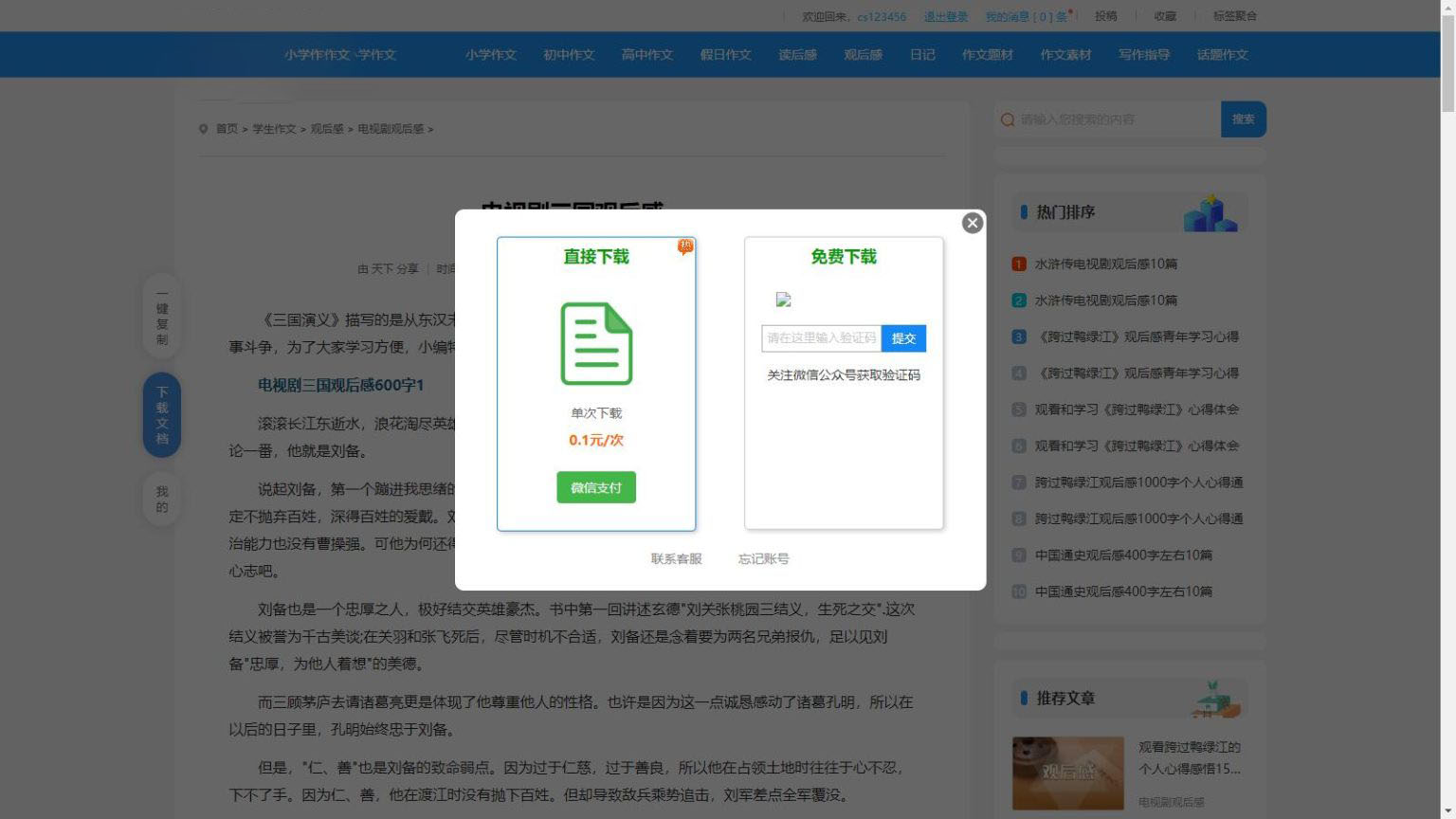Click rank 1 badge in hot list

click(1019, 264)
